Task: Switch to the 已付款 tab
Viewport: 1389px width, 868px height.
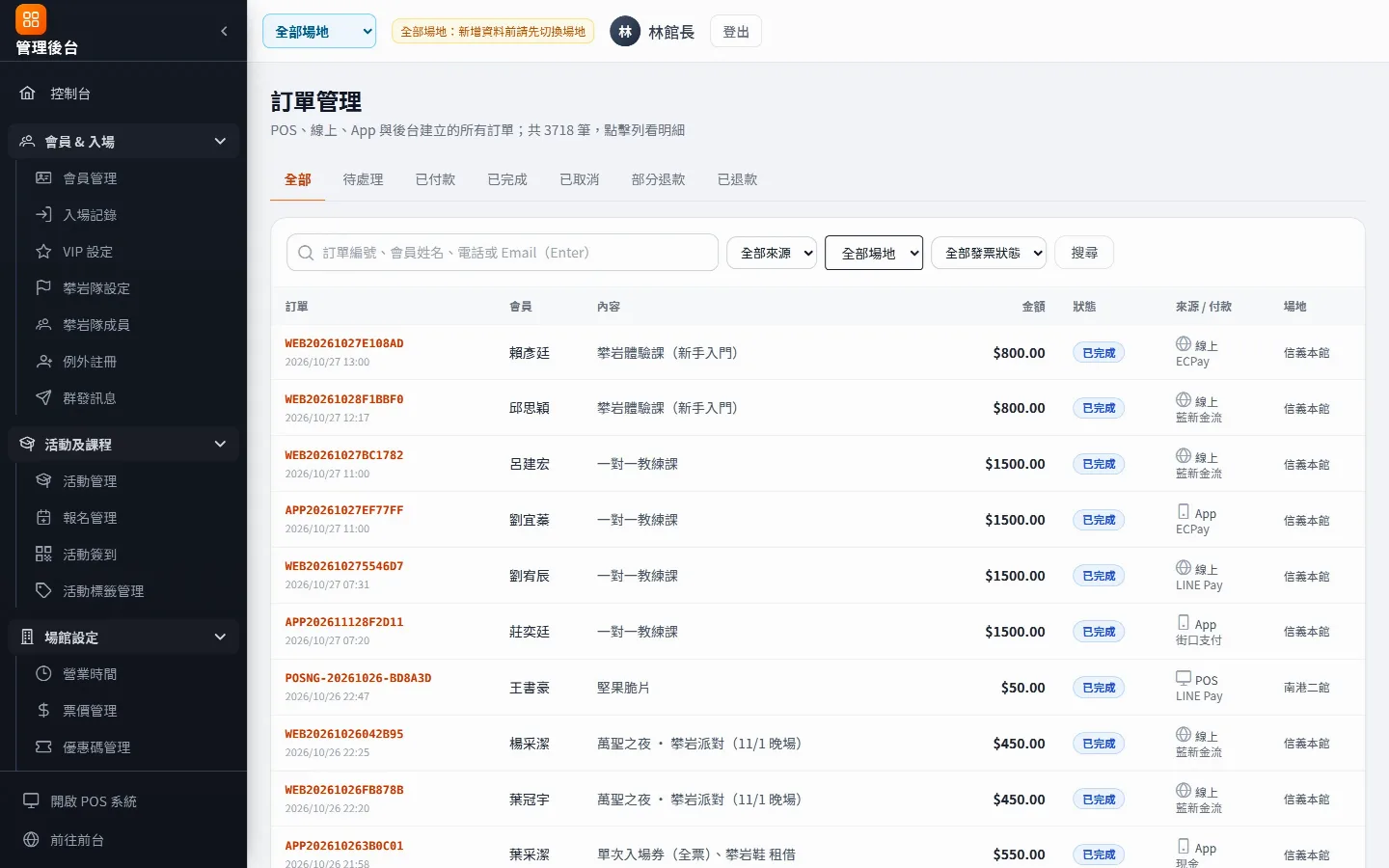Action: point(435,179)
